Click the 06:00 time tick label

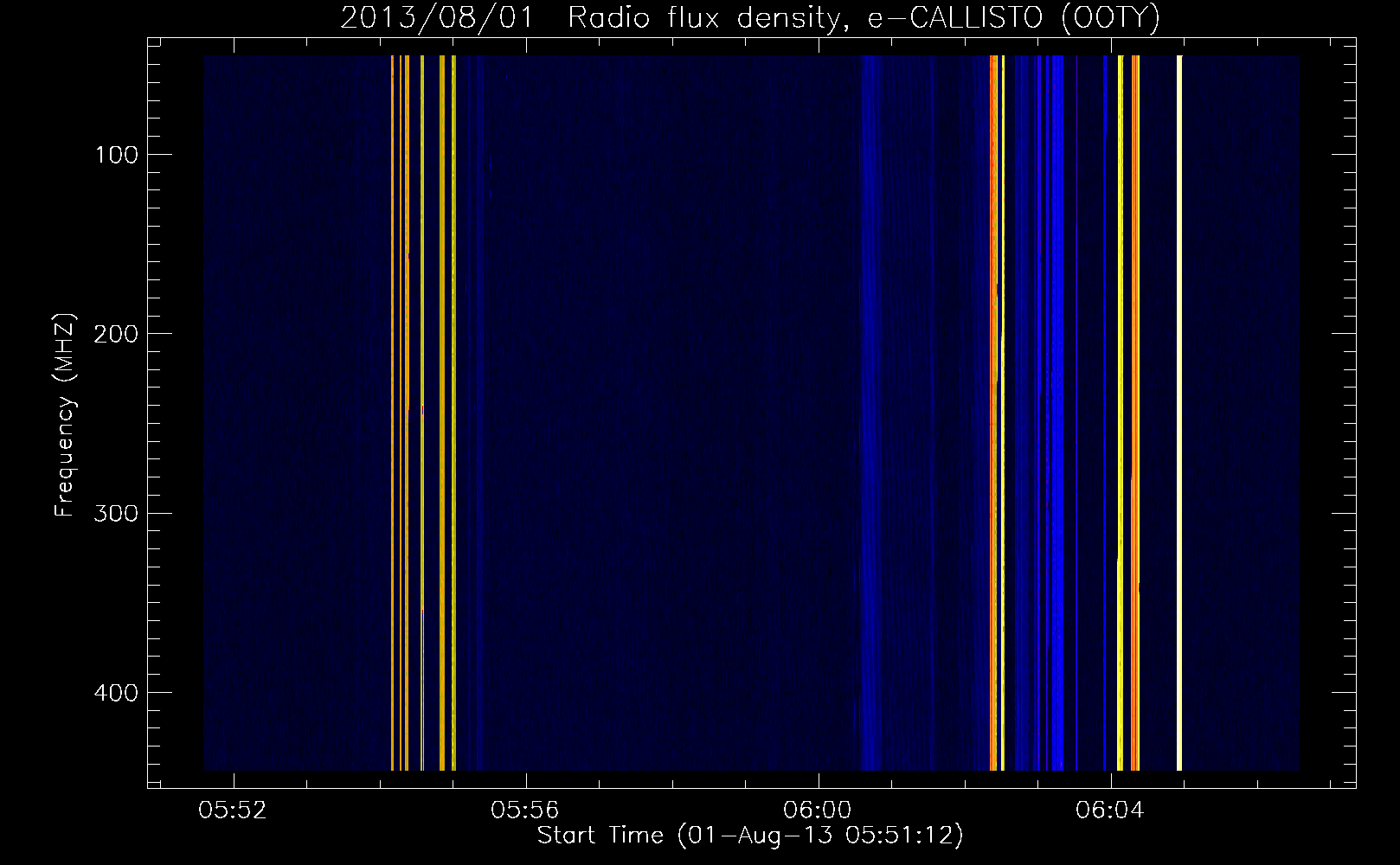pyautogui.click(x=818, y=811)
